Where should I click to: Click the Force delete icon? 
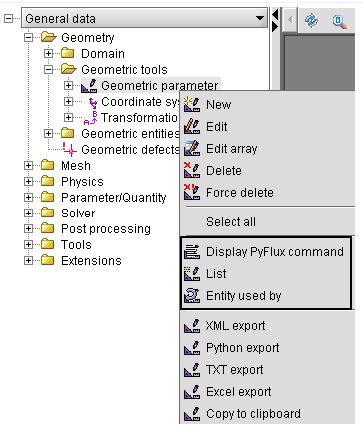(192, 192)
